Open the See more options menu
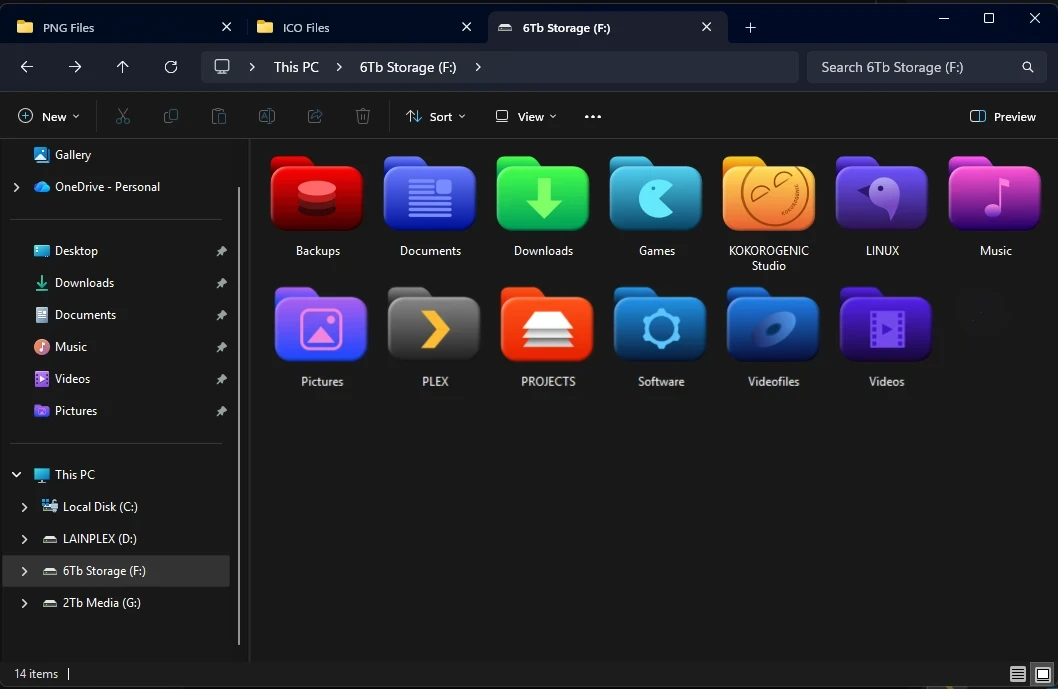The image size is (1058, 689). coord(592,116)
